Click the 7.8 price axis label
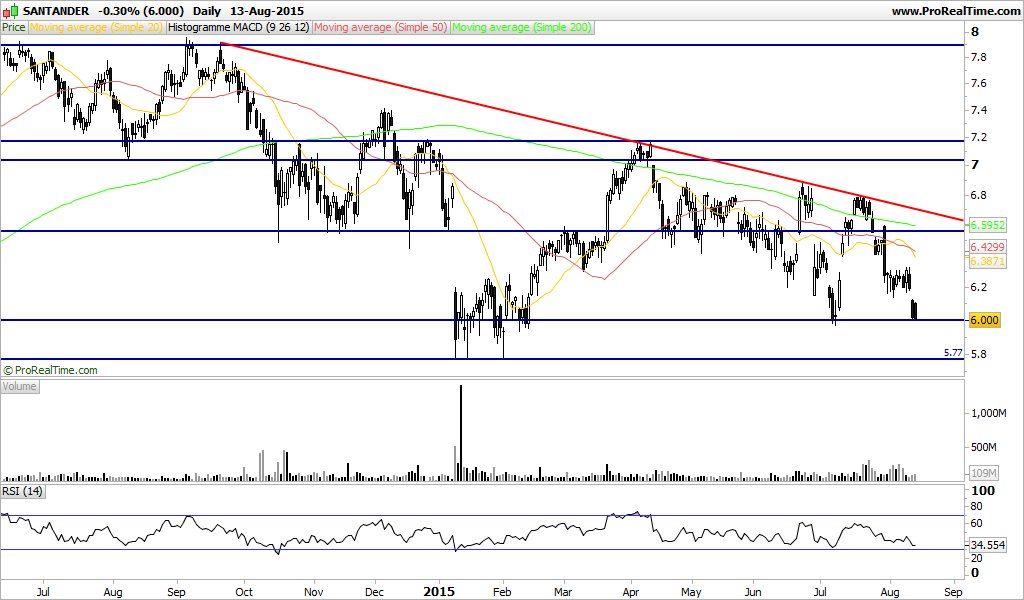This screenshot has height=600, width=1024. click(979, 57)
